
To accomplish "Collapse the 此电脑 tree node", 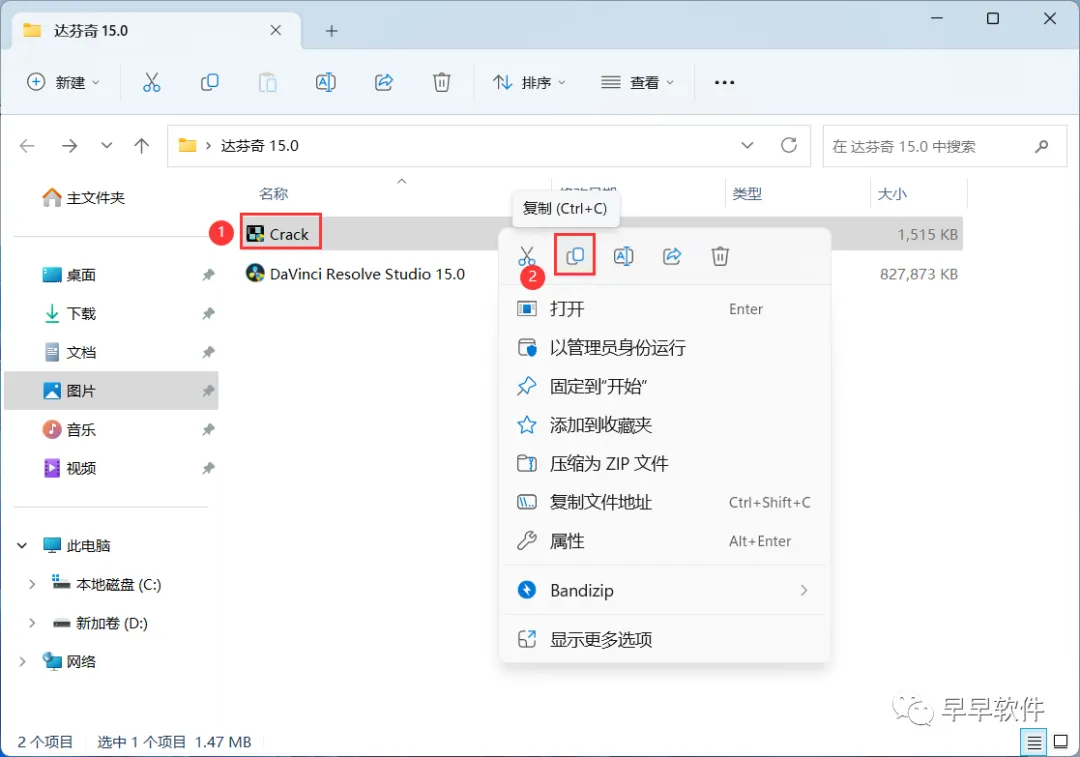I will coord(22,546).
